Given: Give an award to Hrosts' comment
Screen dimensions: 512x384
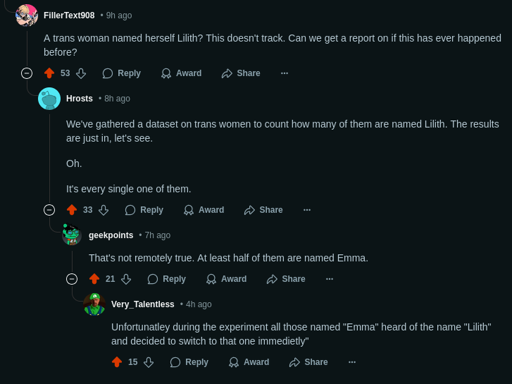Looking at the screenshot, I should pos(204,210).
